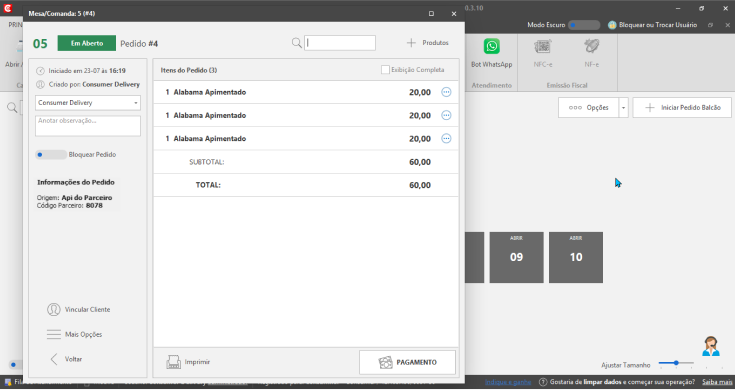Click the search magnifier icon in order dialog
This screenshot has height=390, width=735.
(x=297, y=43)
